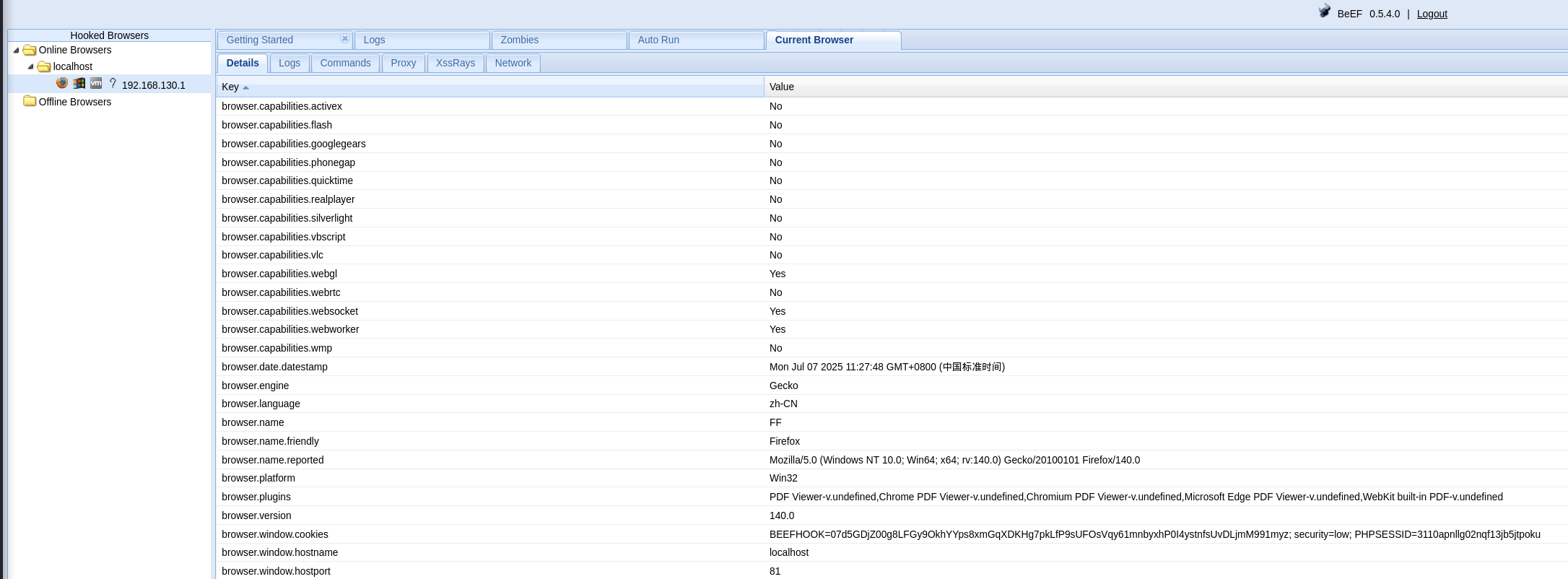Click the 140.0 browser version value

[x=782, y=515]
